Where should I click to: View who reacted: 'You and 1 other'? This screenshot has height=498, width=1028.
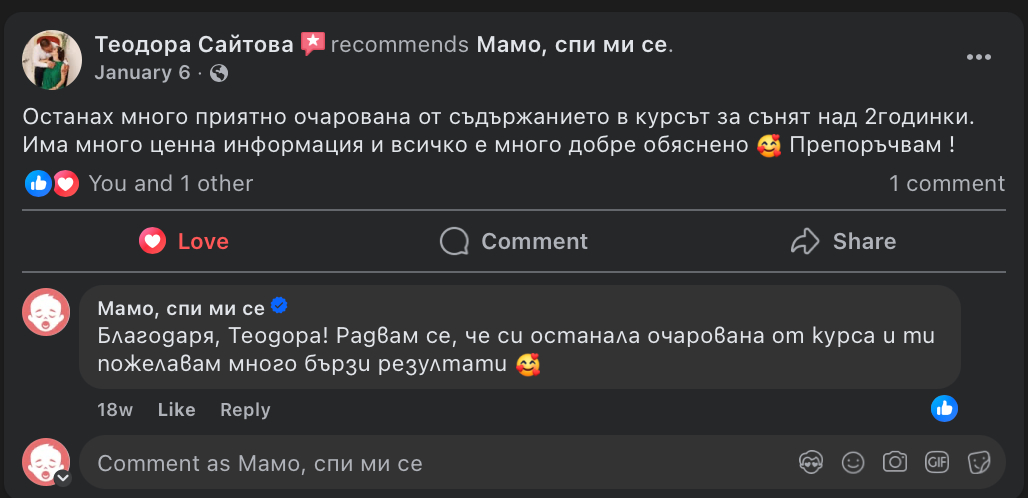[170, 183]
